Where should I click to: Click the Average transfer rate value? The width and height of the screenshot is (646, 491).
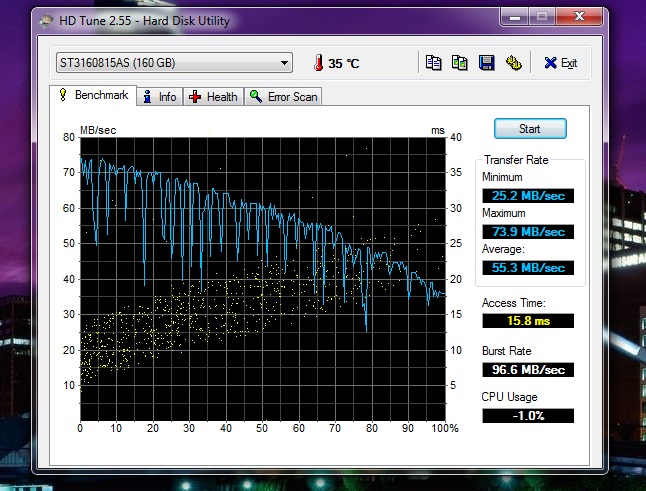528,268
